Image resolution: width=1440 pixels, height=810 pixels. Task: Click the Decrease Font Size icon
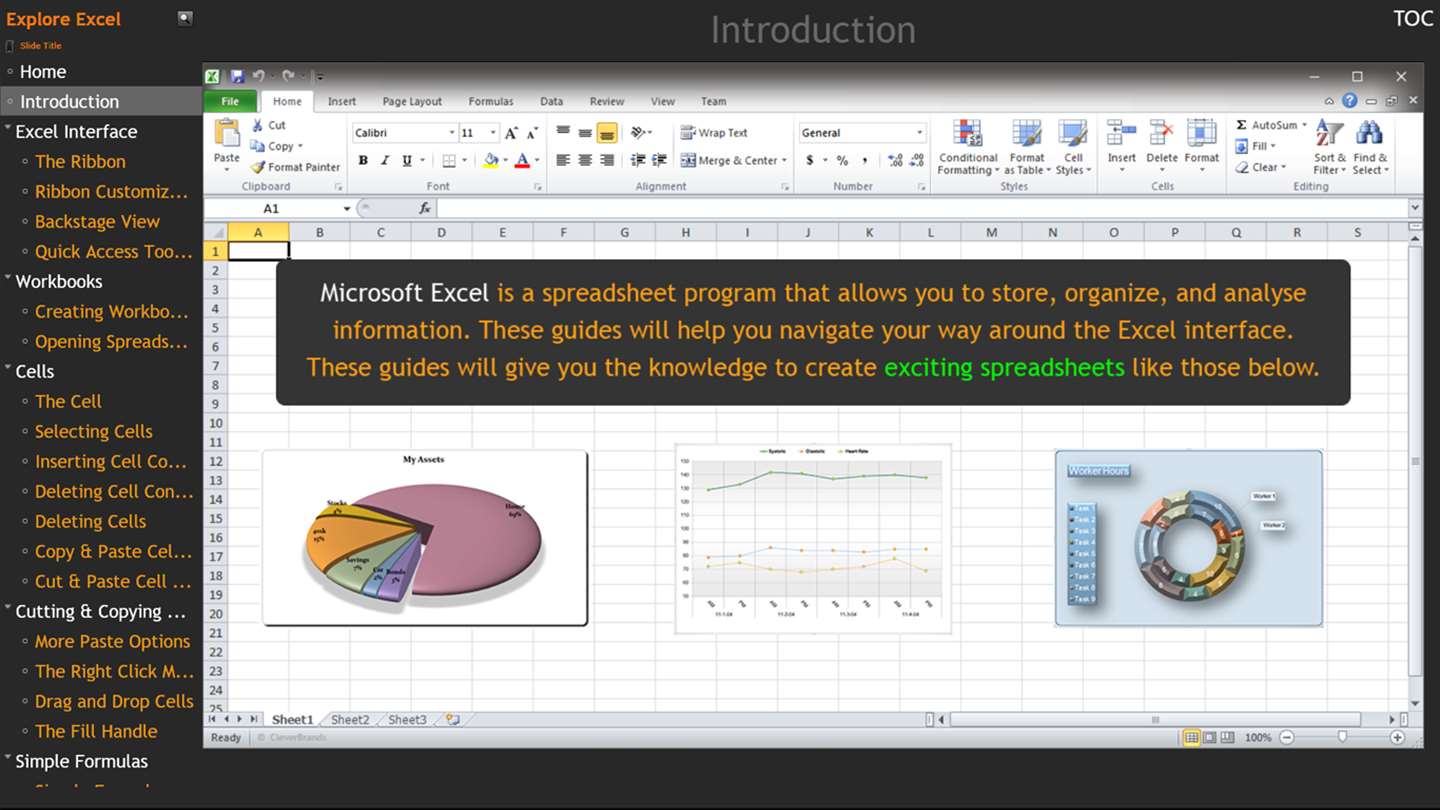(532, 133)
